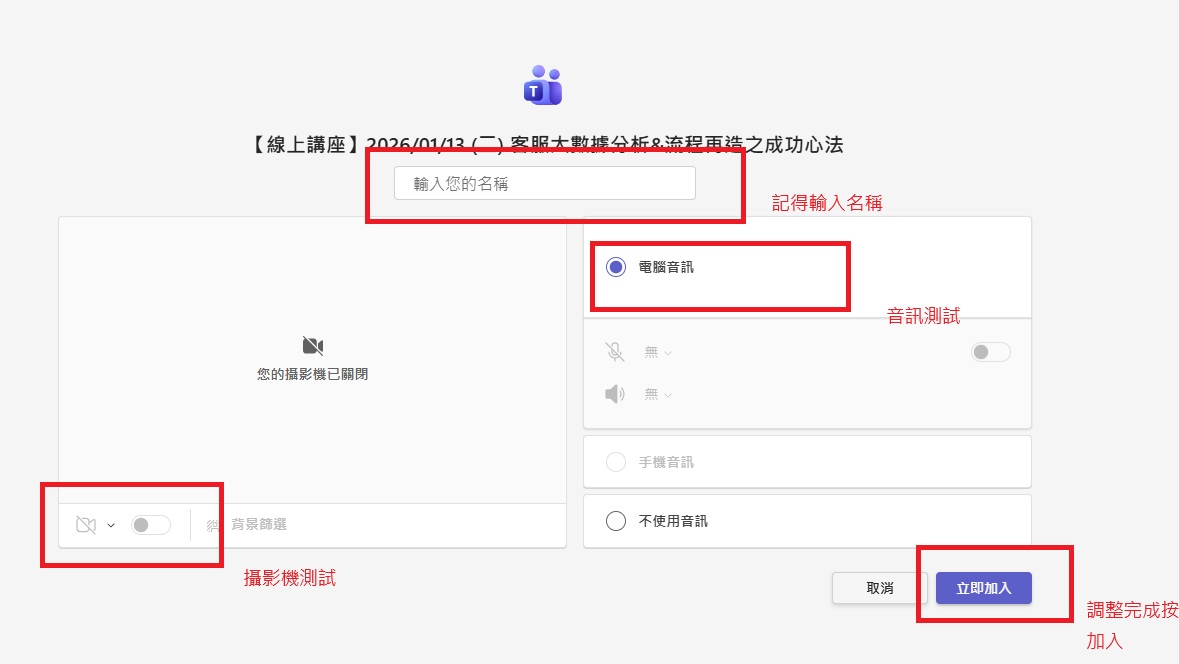Screen dimensions: 1179x664
Task: Select the 手機音訊 radio option
Action: [616, 462]
